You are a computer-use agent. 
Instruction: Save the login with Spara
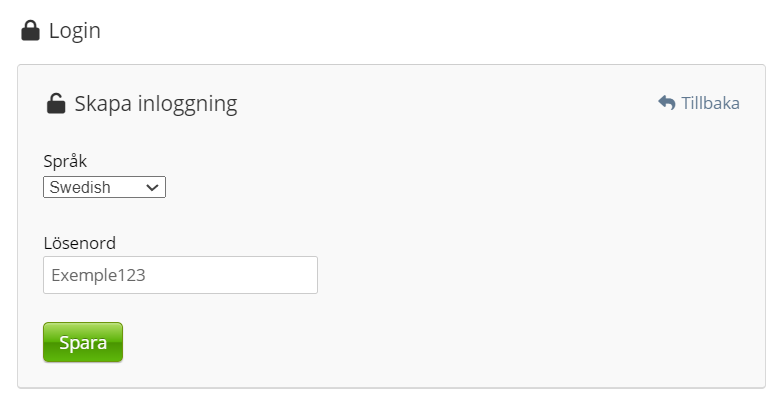coord(83,342)
